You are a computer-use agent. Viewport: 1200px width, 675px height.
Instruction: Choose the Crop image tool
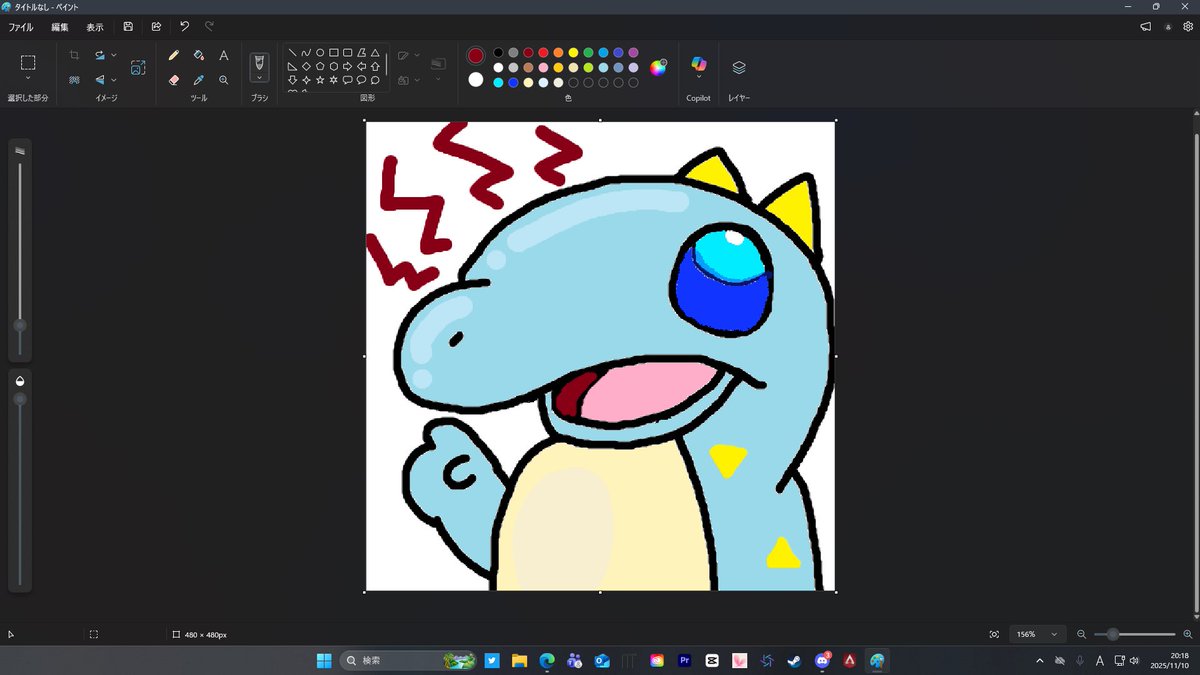point(74,56)
